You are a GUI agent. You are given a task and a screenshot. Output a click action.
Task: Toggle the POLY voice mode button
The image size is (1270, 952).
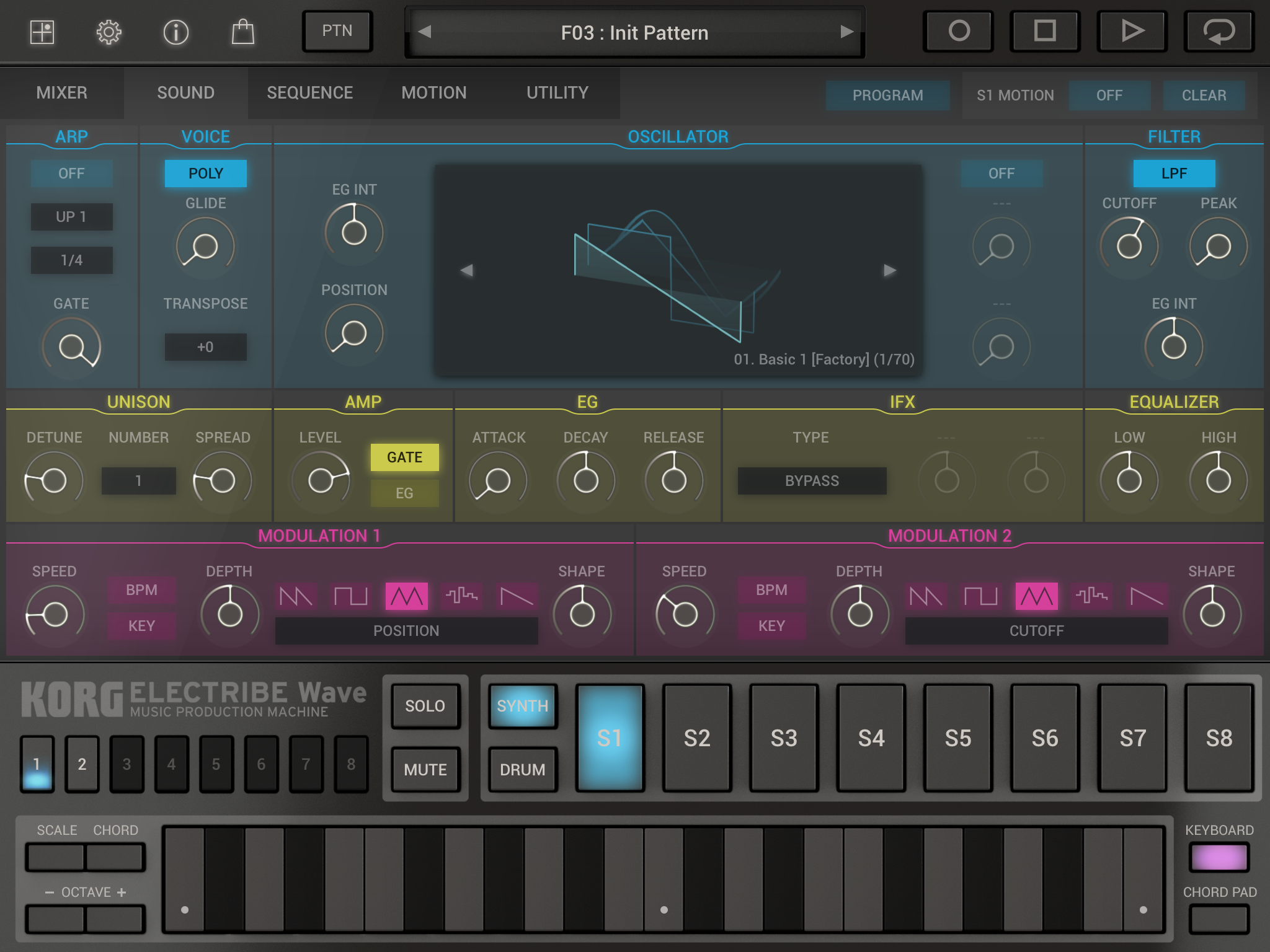205,174
